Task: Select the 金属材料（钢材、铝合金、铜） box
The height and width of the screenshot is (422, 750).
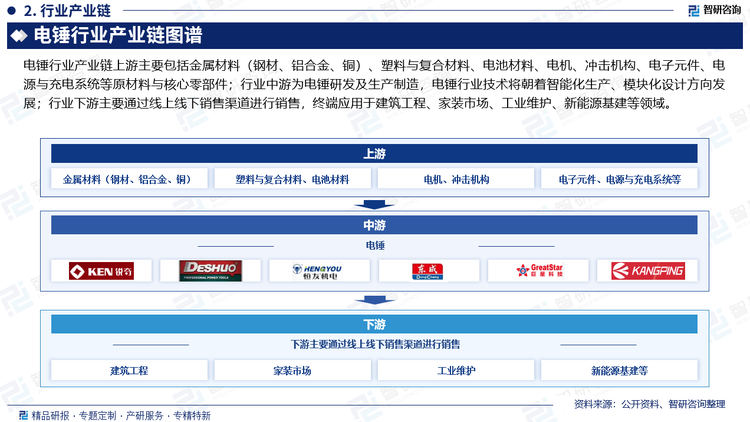Action: [129, 179]
